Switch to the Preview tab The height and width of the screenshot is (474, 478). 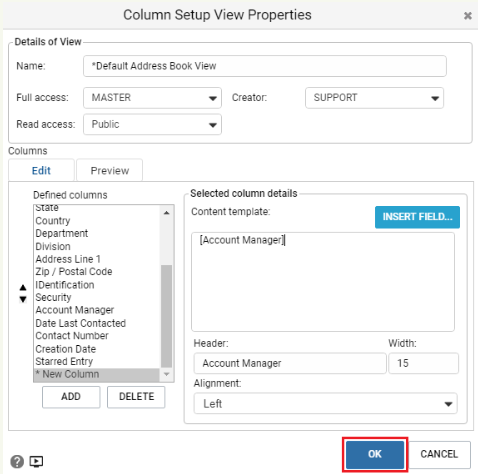[x=110, y=170]
